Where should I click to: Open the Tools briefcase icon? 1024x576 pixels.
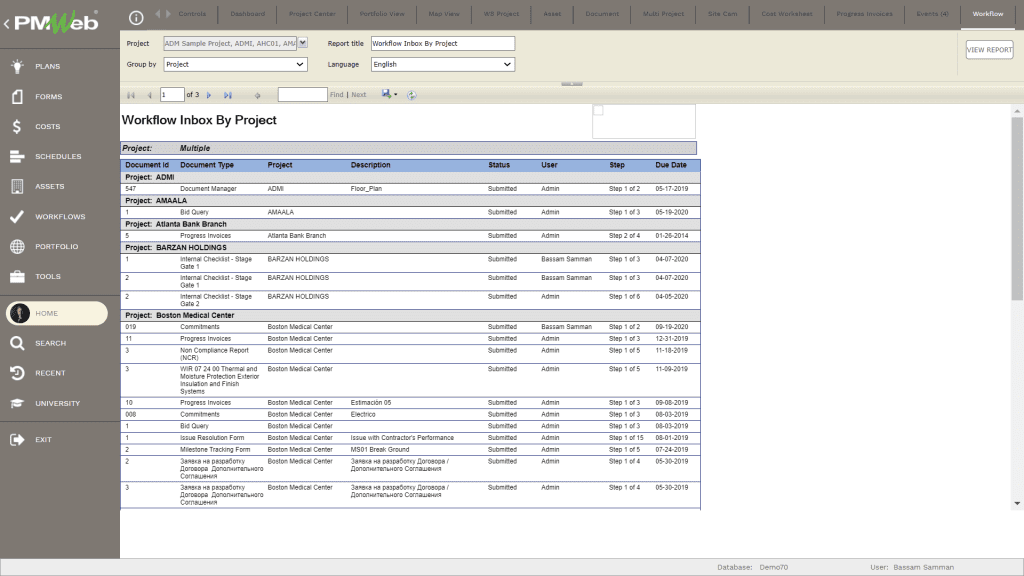tap(18, 277)
